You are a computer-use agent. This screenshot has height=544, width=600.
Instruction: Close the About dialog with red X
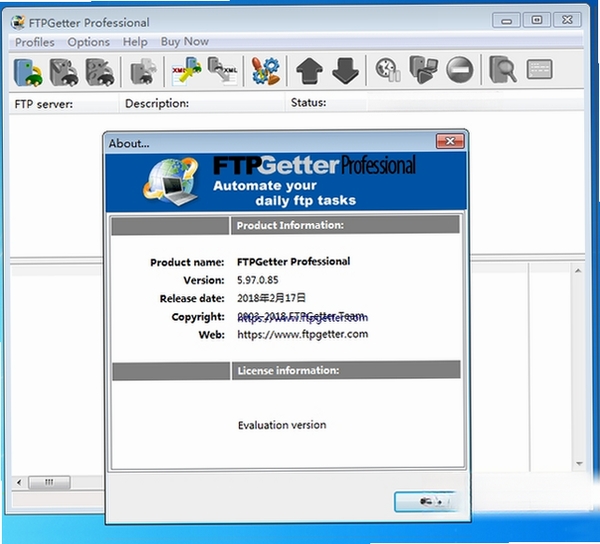point(450,141)
